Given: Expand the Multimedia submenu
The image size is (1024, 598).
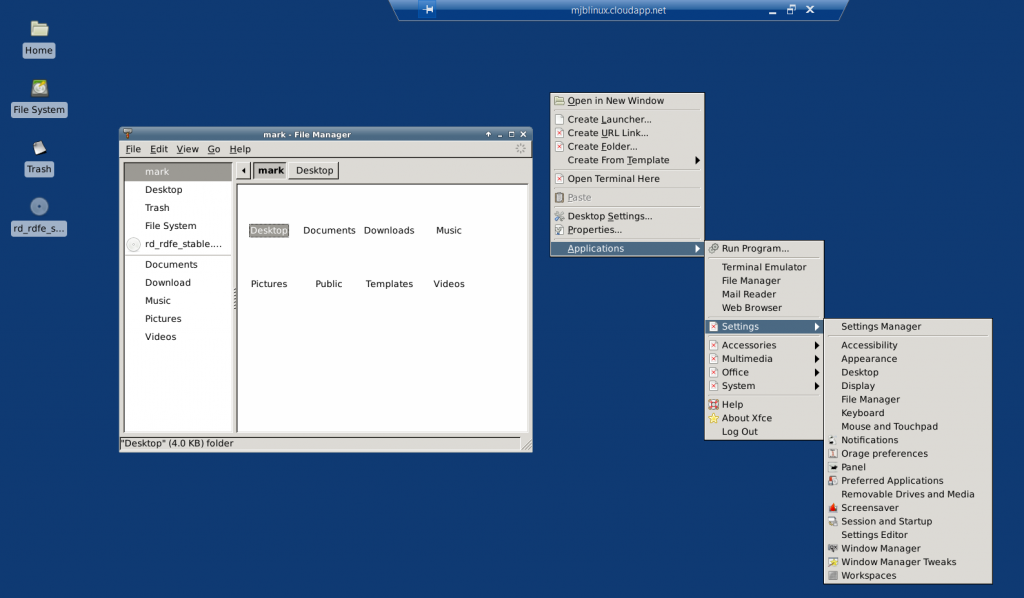Looking at the screenshot, I should tap(748, 358).
